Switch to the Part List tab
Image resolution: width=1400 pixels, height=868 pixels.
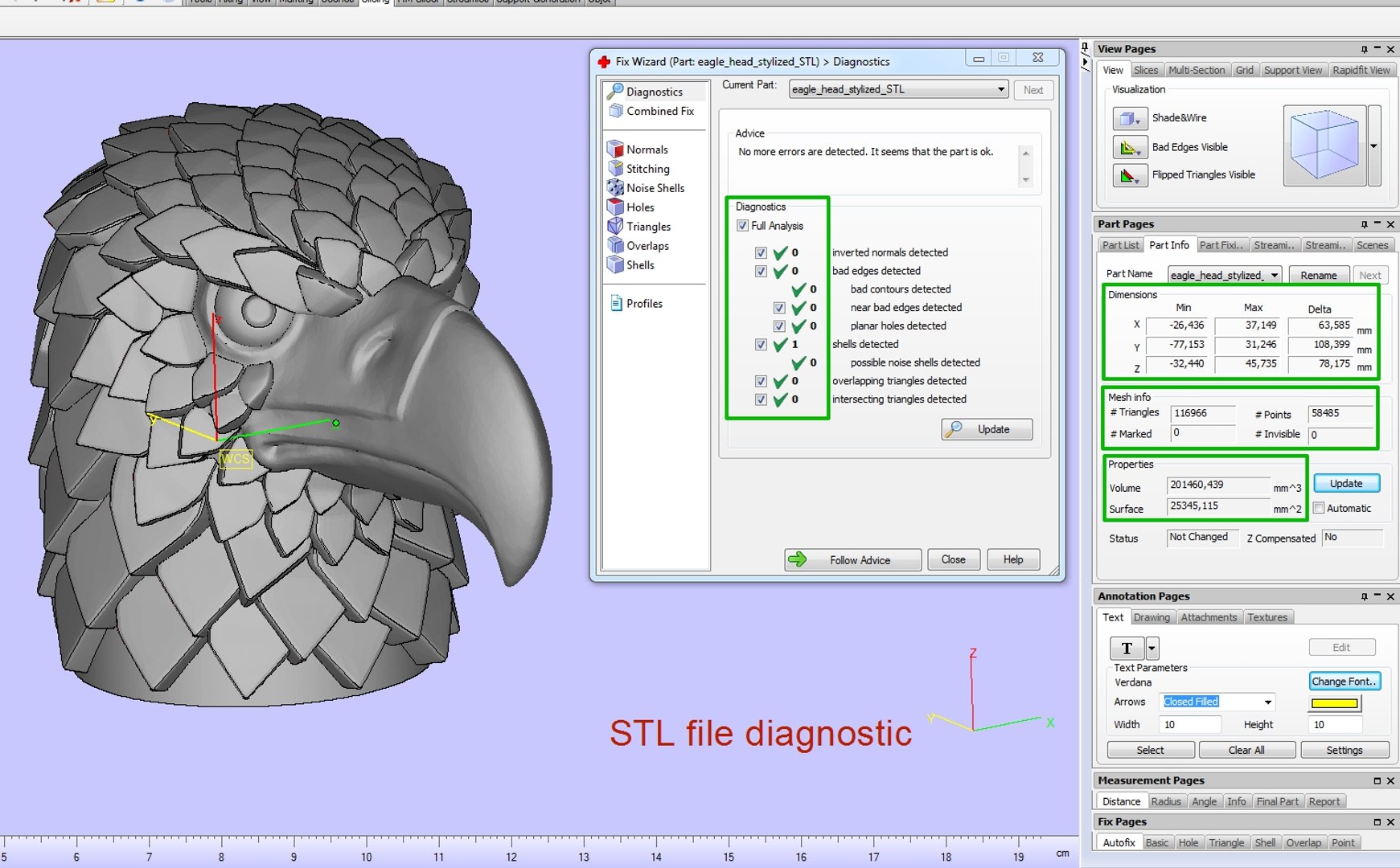pyautogui.click(x=1120, y=245)
